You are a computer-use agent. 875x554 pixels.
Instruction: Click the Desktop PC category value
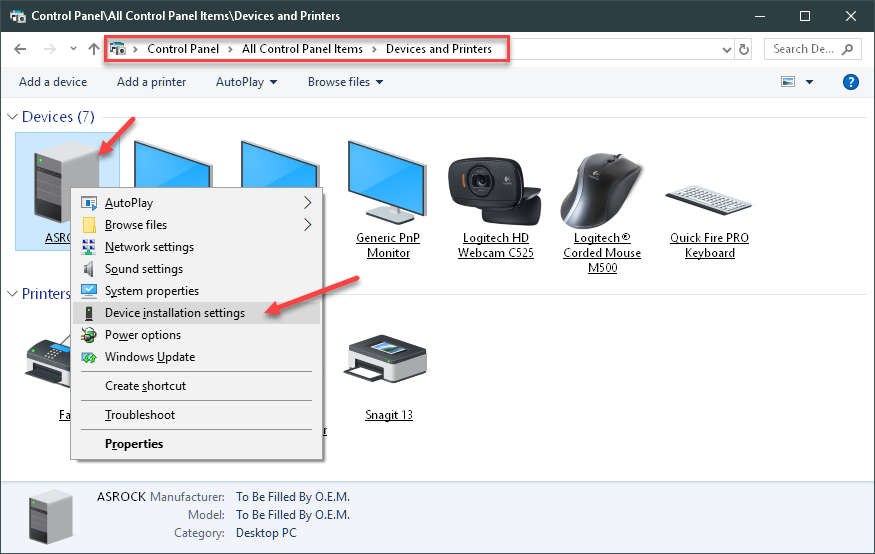(x=266, y=533)
